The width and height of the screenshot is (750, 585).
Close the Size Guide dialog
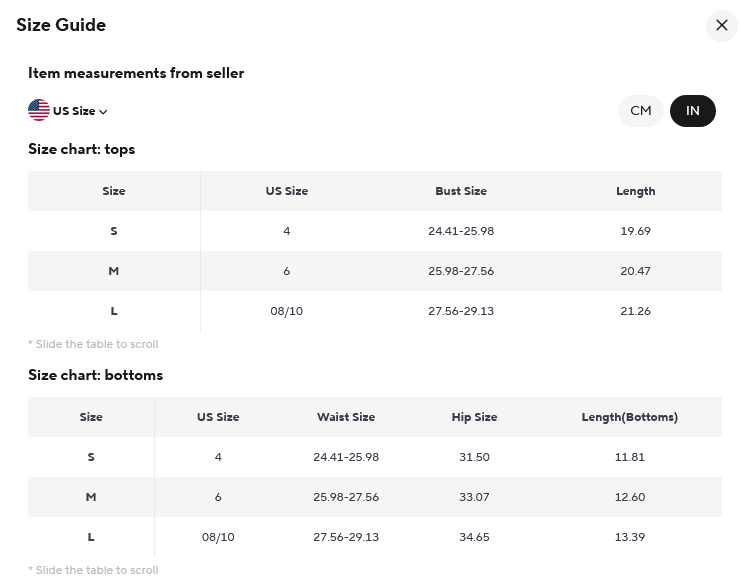pos(721,25)
